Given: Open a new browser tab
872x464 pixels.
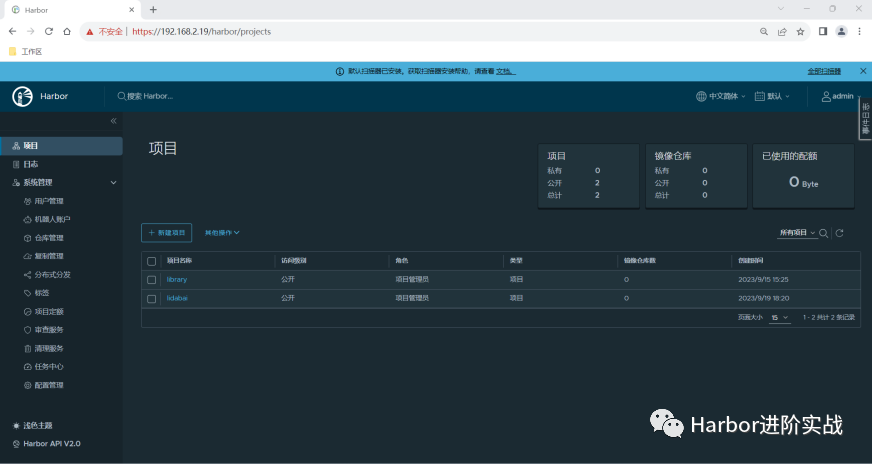Looking at the screenshot, I should pyautogui.click(x=153, y=9).
